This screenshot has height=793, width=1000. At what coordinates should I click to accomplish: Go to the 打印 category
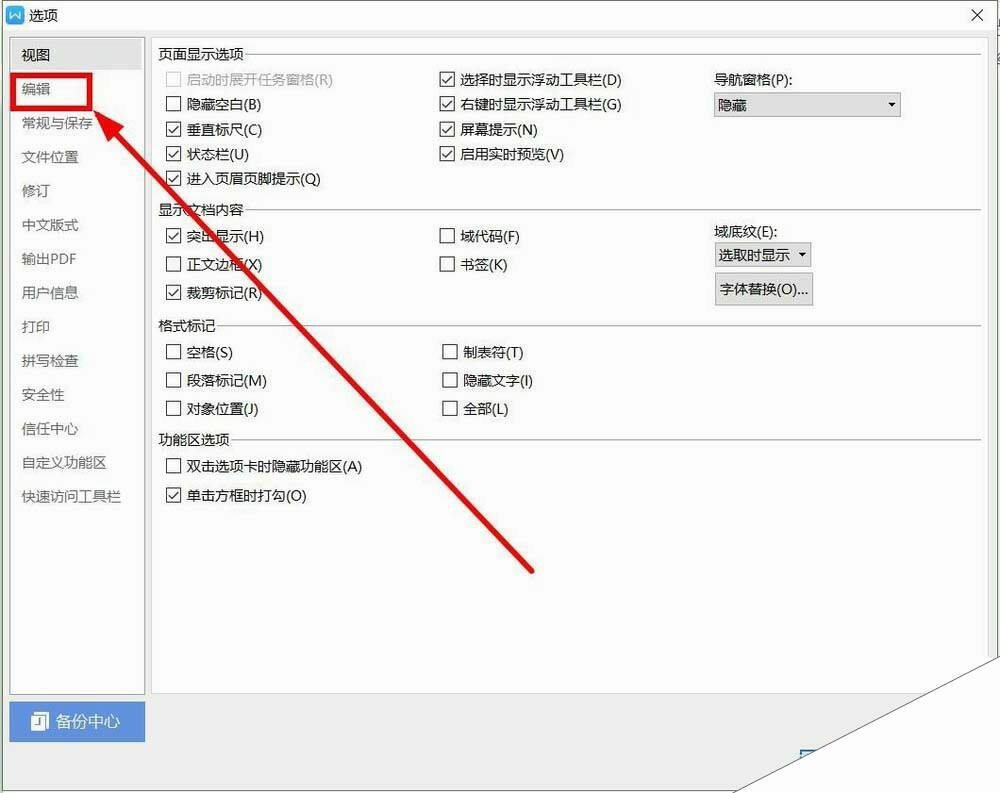[x=35, y=327]
